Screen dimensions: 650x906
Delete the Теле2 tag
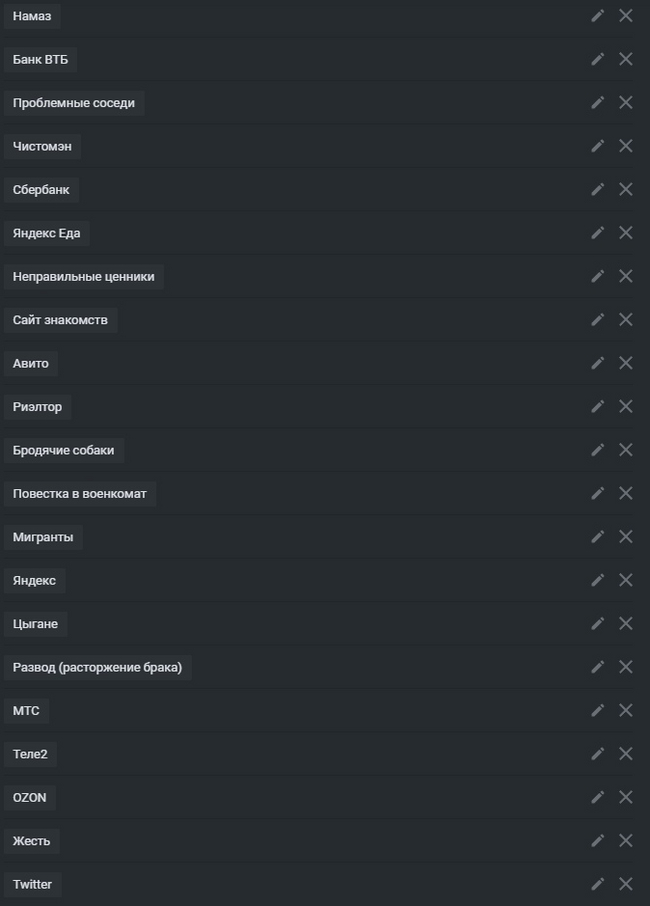coord(626,754)
